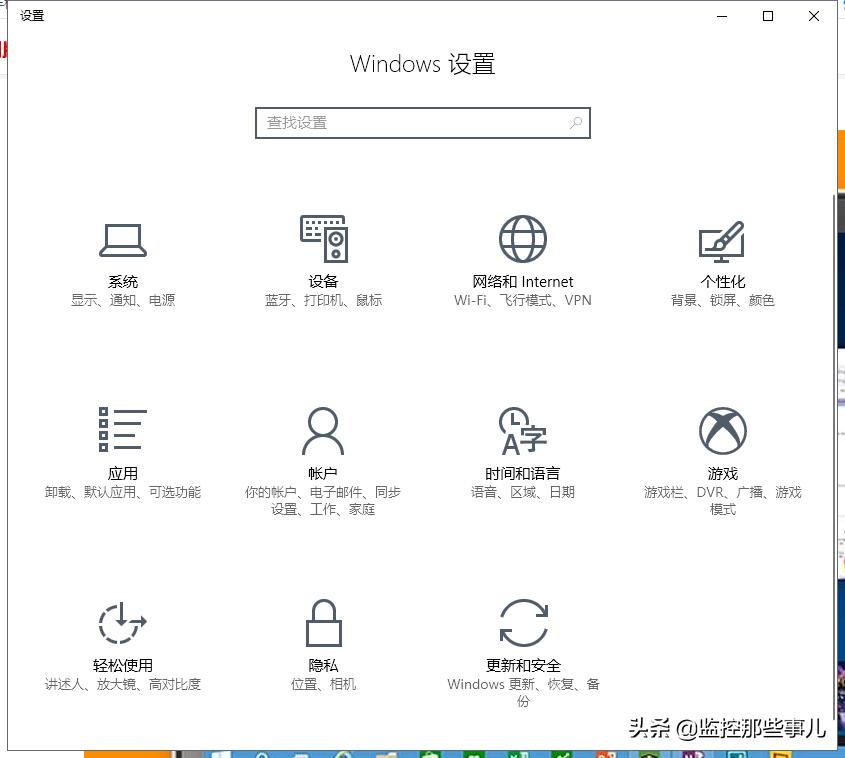Image resolution: width=845 pixels, height=758 pixels.
Task: Click the Wi-Fi、飞行模式、VPN subtitle text
Action: (521, 299)
